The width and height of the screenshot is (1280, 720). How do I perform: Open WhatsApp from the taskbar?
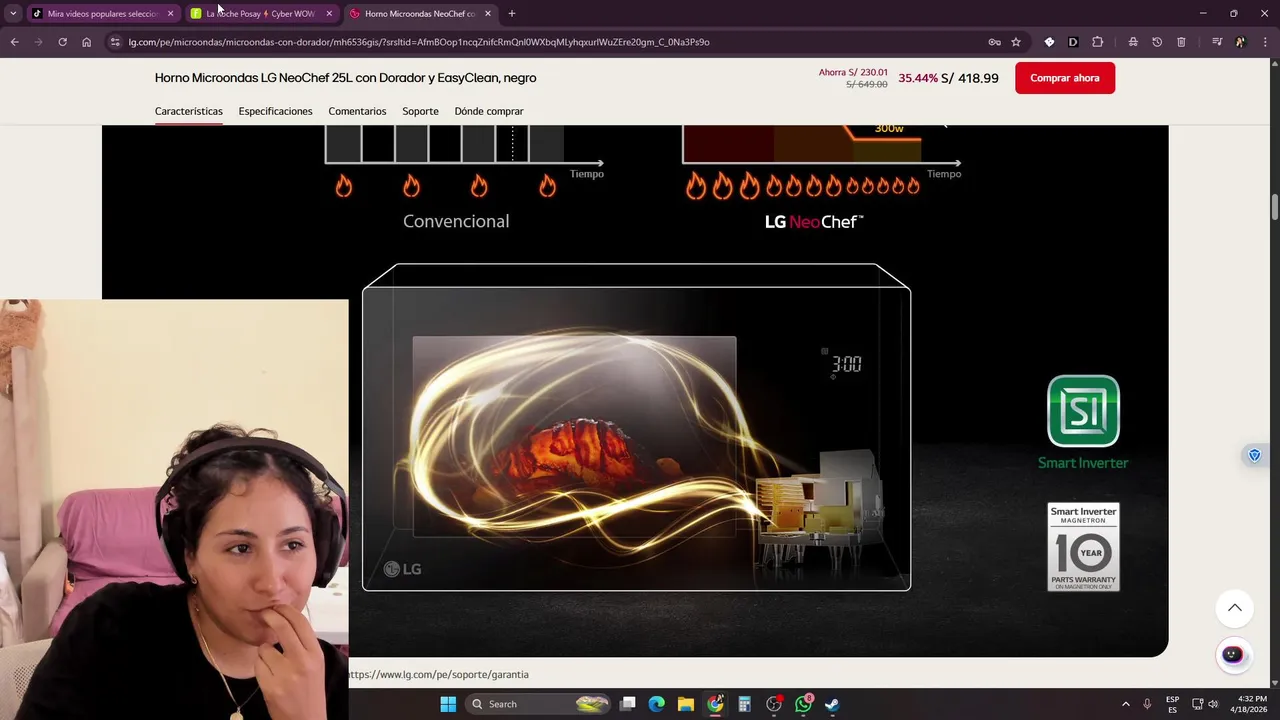803,704
